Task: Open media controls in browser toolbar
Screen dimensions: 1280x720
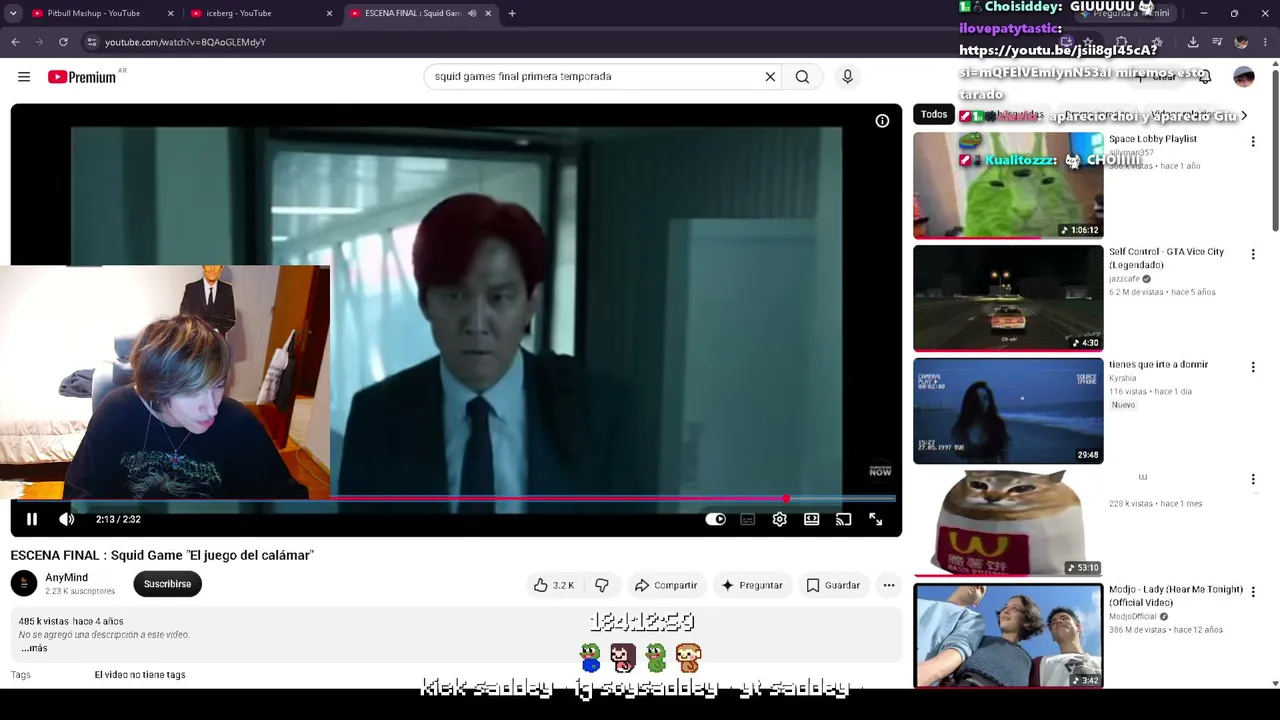Action: [x=1217, y=42]
